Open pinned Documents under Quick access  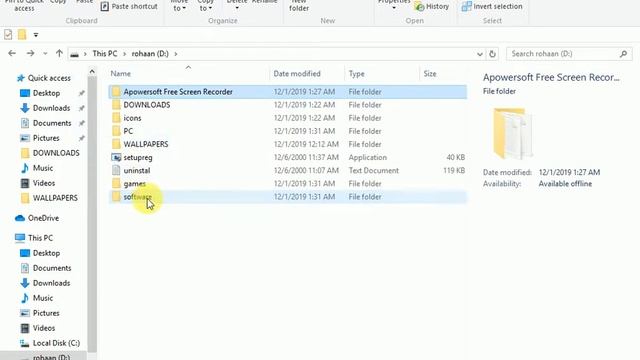coord(52,123)
